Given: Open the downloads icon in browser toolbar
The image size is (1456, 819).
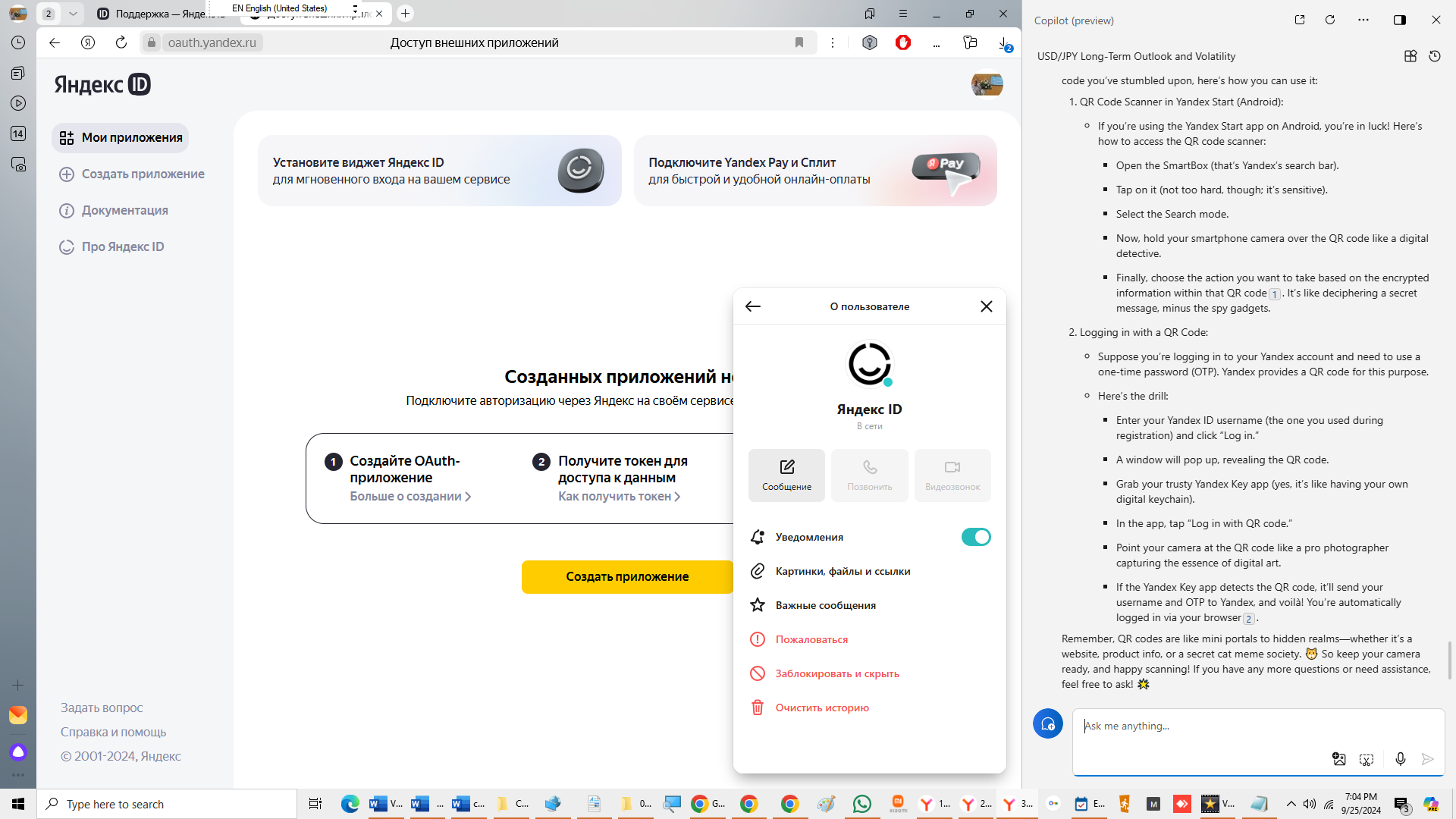Looking at the screenshot, I should [x=1003, y=43].
